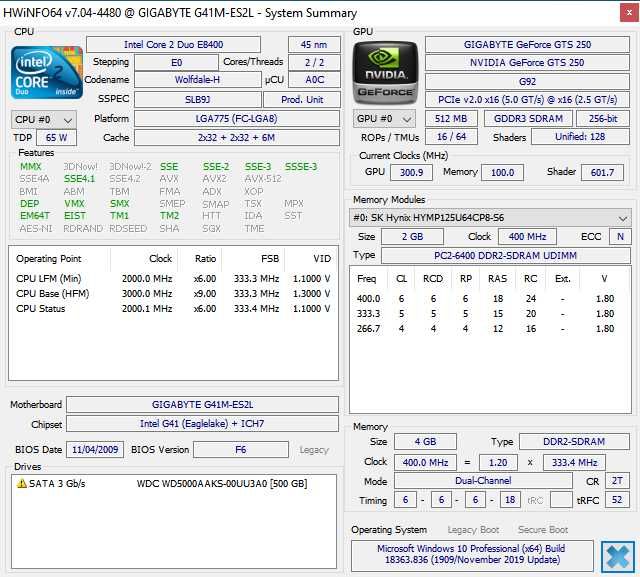
Task: Click the Stepping E0 field
Action: tap(176, 62)
